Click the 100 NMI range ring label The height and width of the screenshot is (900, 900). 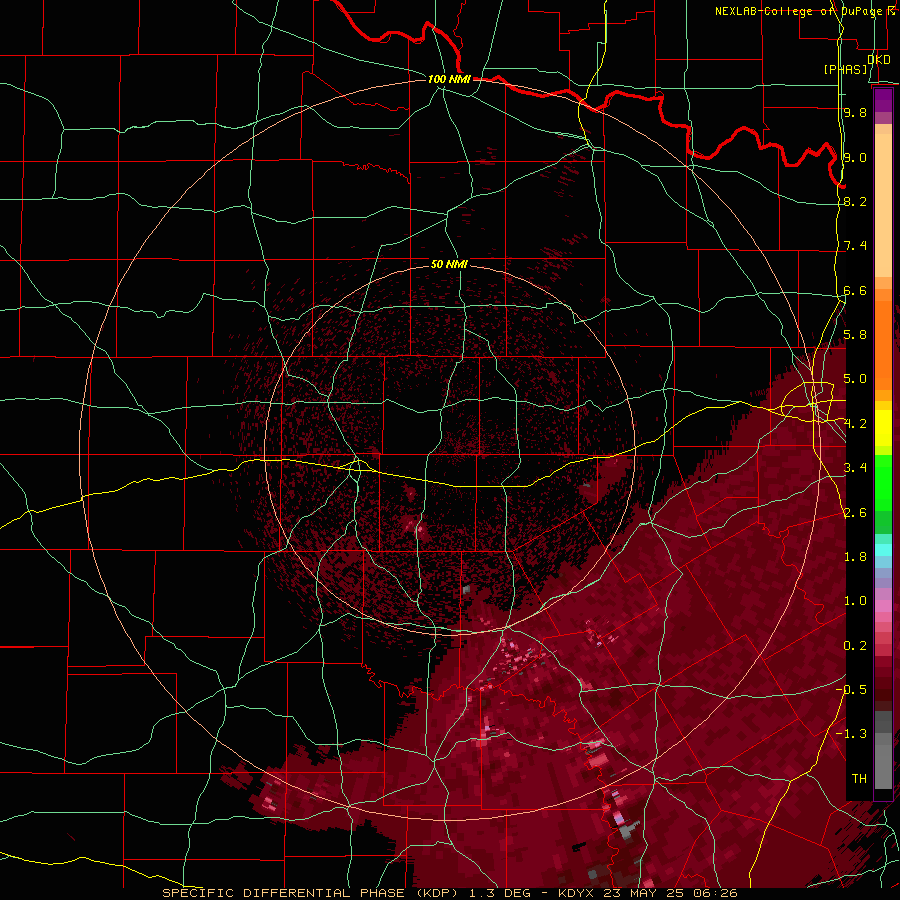449,79
